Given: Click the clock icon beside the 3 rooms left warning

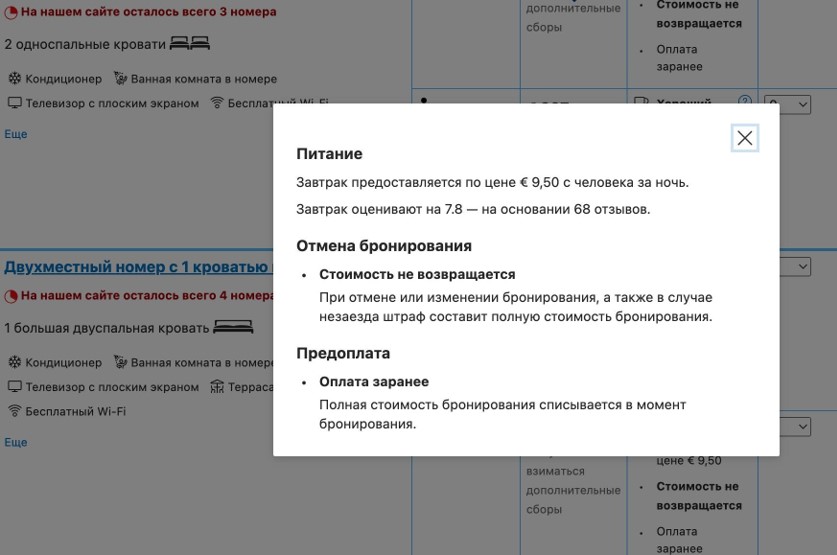Looking at the screenshot, I should 11,13.
